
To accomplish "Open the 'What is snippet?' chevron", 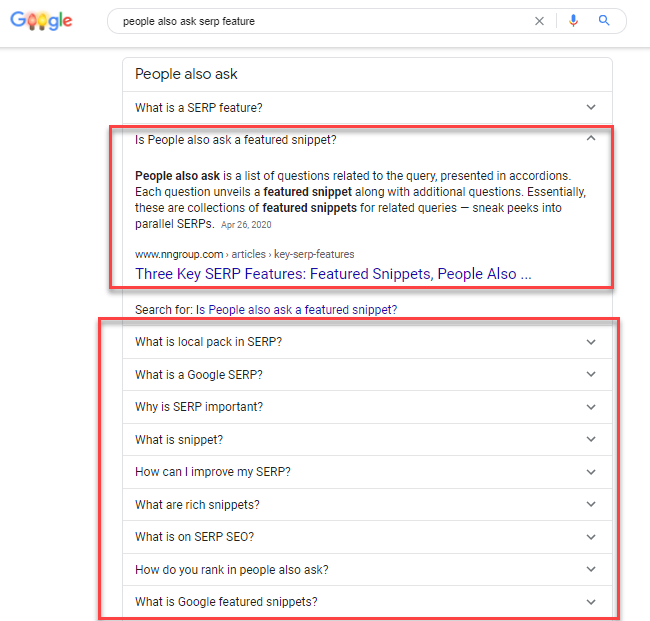I will coord(591,439).
